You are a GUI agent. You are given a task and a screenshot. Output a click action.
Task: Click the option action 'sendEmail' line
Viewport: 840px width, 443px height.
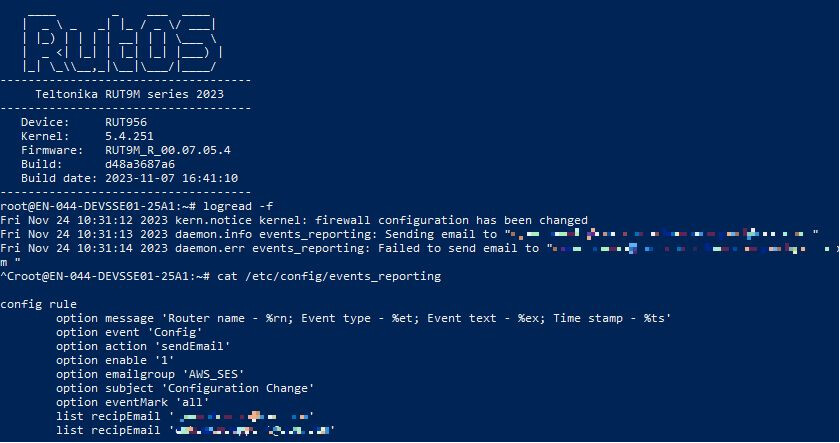click(143, 346)
